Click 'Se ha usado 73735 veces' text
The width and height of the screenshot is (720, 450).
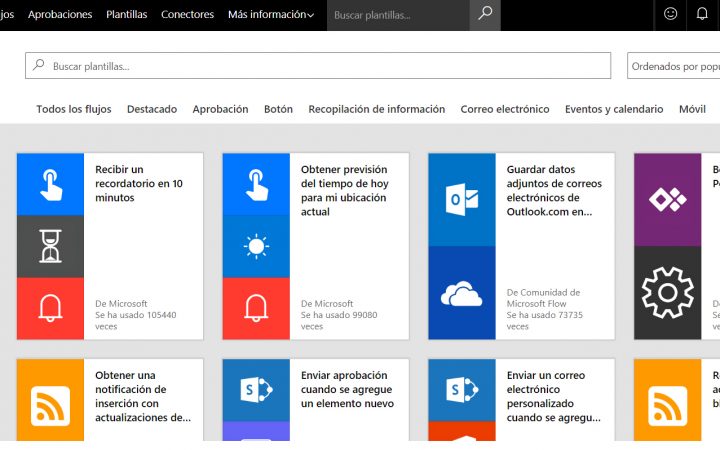(545, 321)
